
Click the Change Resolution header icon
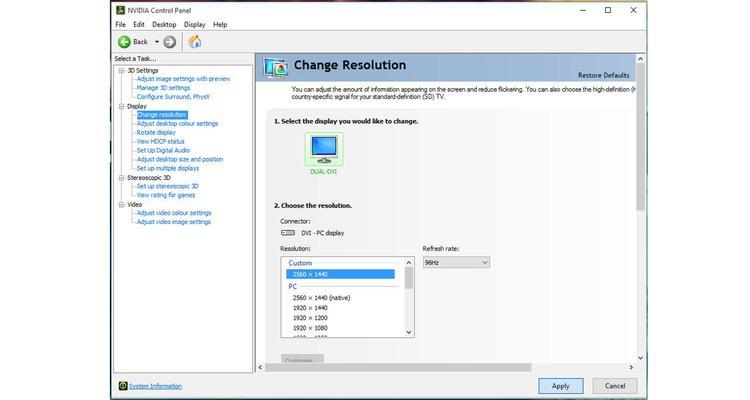coord(275,67)
